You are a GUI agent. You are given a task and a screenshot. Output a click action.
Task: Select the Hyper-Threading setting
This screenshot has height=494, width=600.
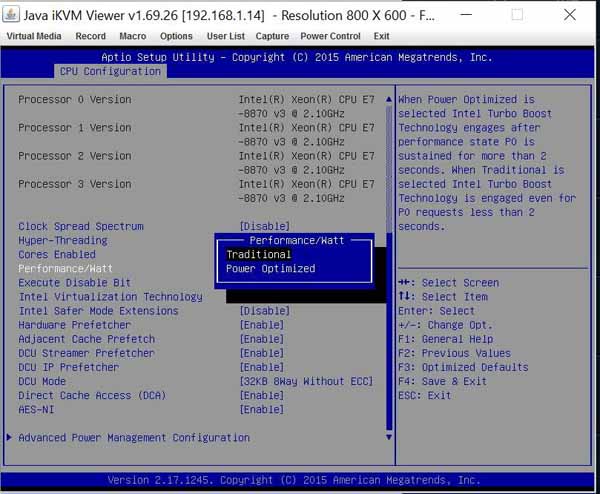click(63, 241)
